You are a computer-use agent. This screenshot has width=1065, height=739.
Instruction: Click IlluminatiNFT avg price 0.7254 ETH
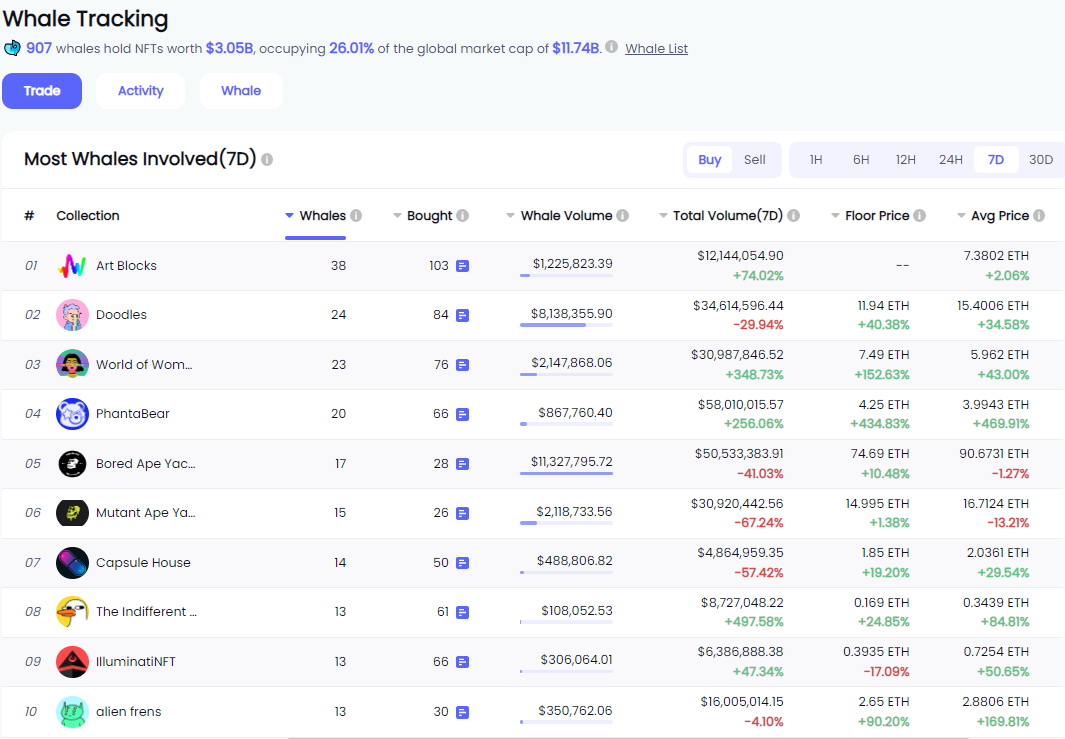click(996, 651)
